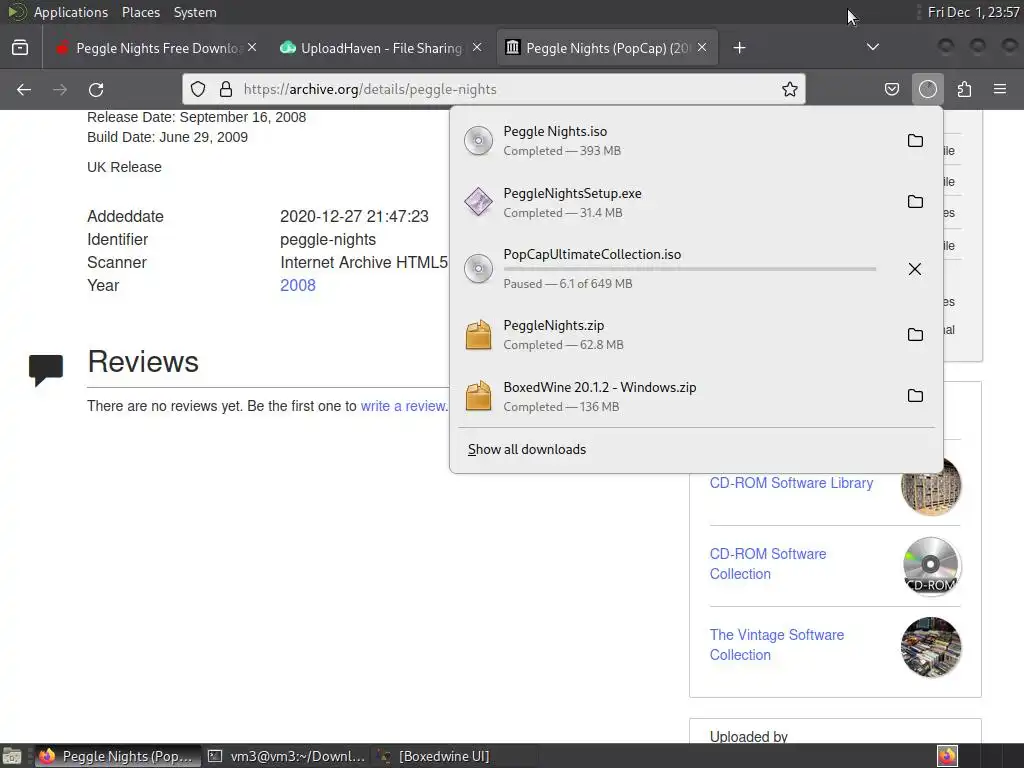Click the Reviews speech bubble icon
The height and width of the screenshot is (768, 1024).
tap(46, 370)
